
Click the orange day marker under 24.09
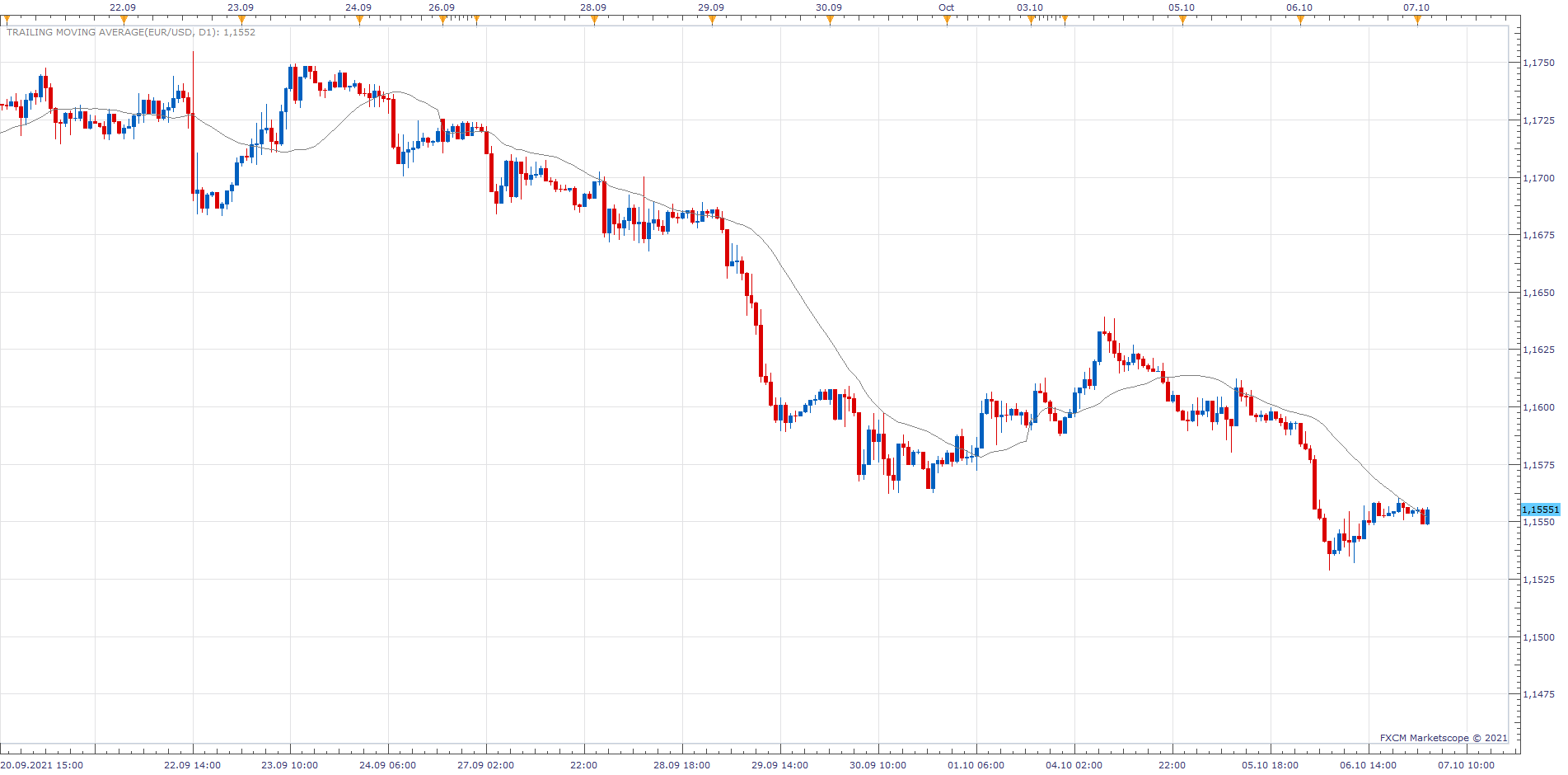pyautogui.click(x=359, y=21)
